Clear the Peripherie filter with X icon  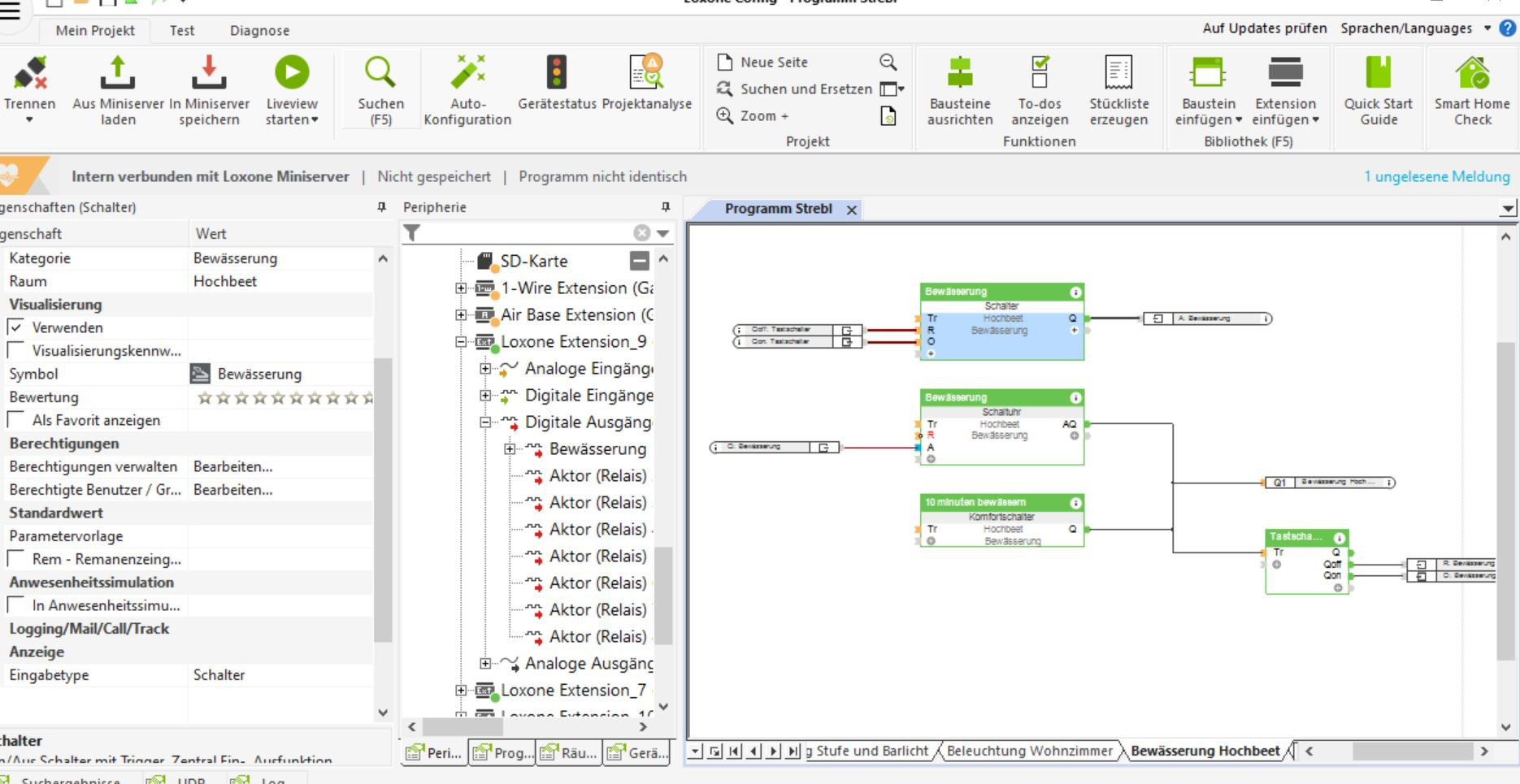click(x=642, y=233)
